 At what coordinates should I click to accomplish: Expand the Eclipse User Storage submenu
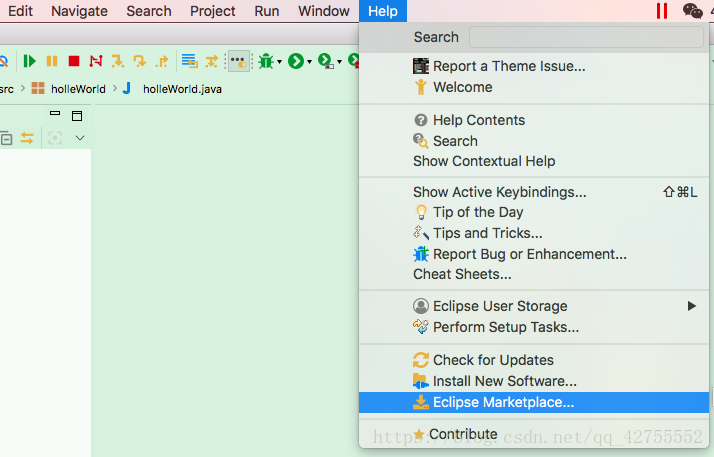pyautogui.click(x=534, y=306)
